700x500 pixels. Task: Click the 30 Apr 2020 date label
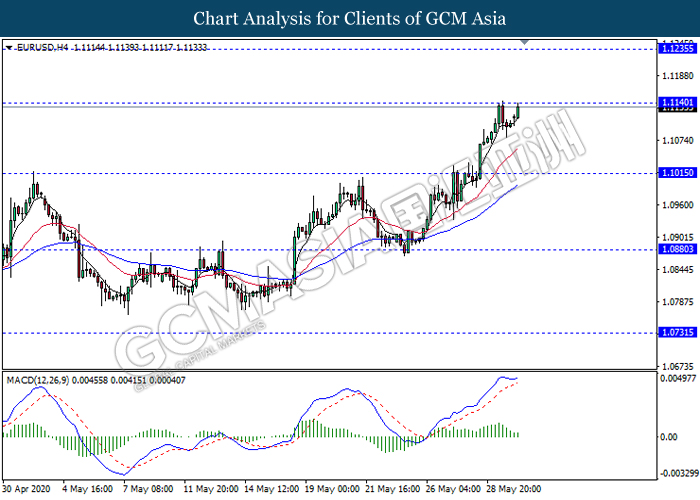(26, 489)
